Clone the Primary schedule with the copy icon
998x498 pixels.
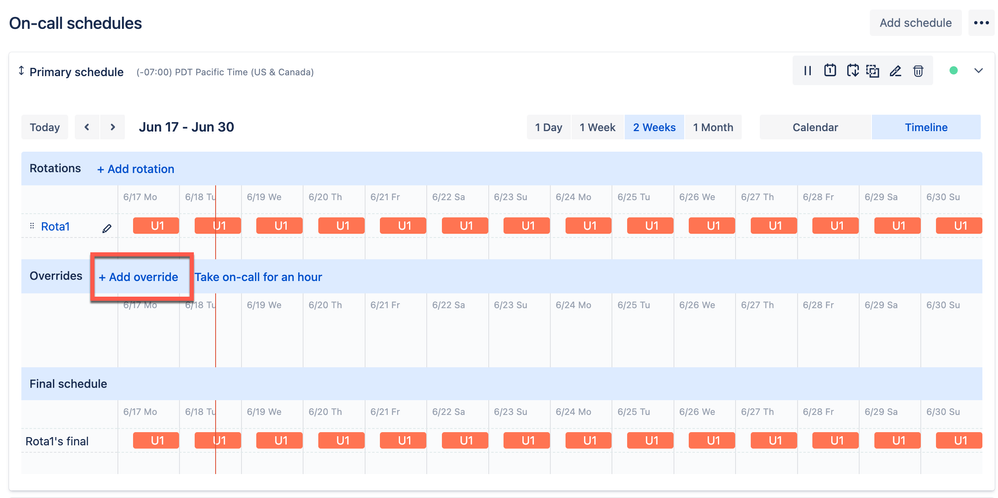[873, 71]
